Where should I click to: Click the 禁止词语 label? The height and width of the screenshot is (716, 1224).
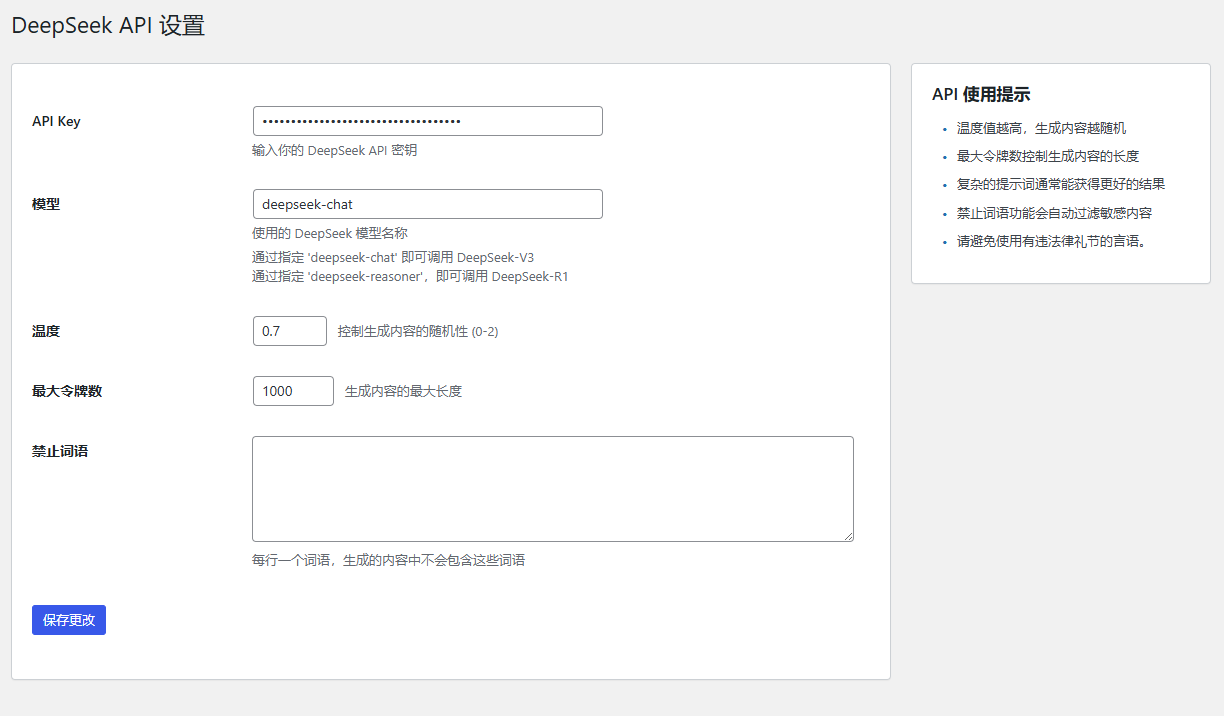[60, 451]
